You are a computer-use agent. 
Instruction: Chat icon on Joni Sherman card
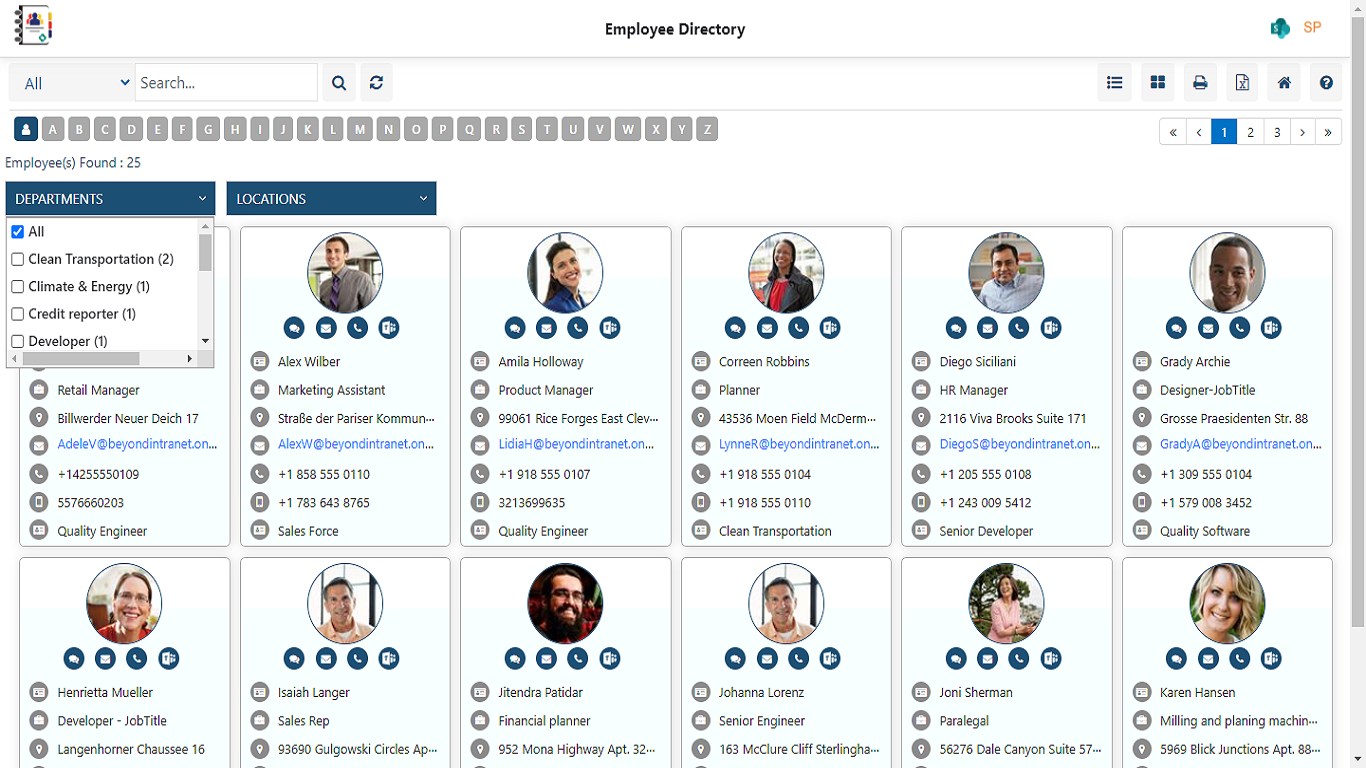(957, 658)
